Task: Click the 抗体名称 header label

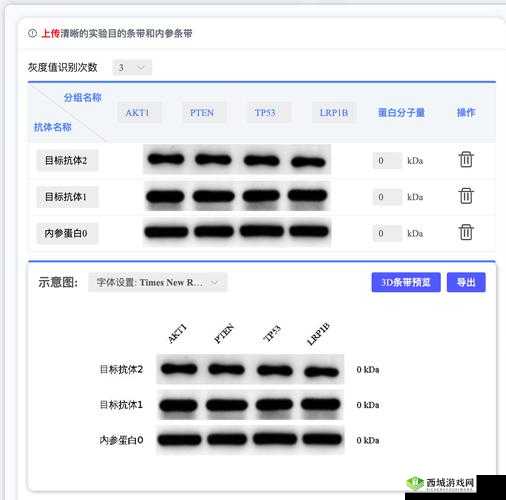Action: 53,127
